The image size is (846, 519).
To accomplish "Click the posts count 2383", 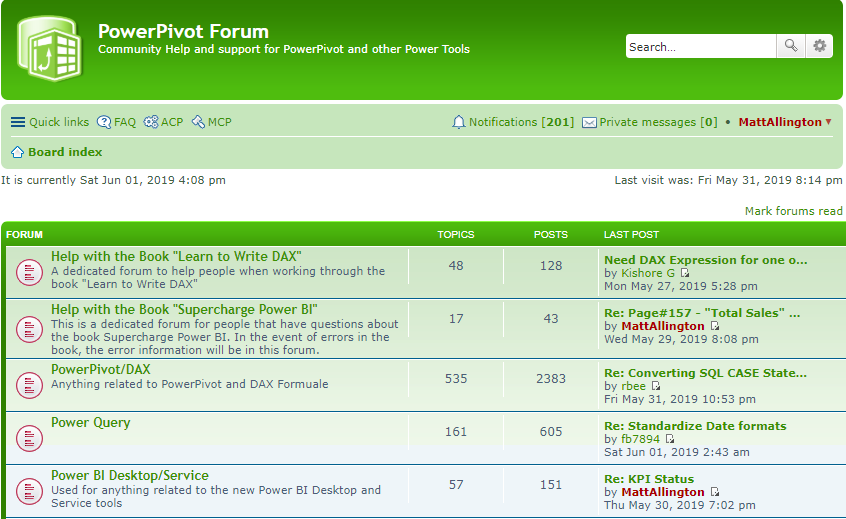I will (551, 379).
